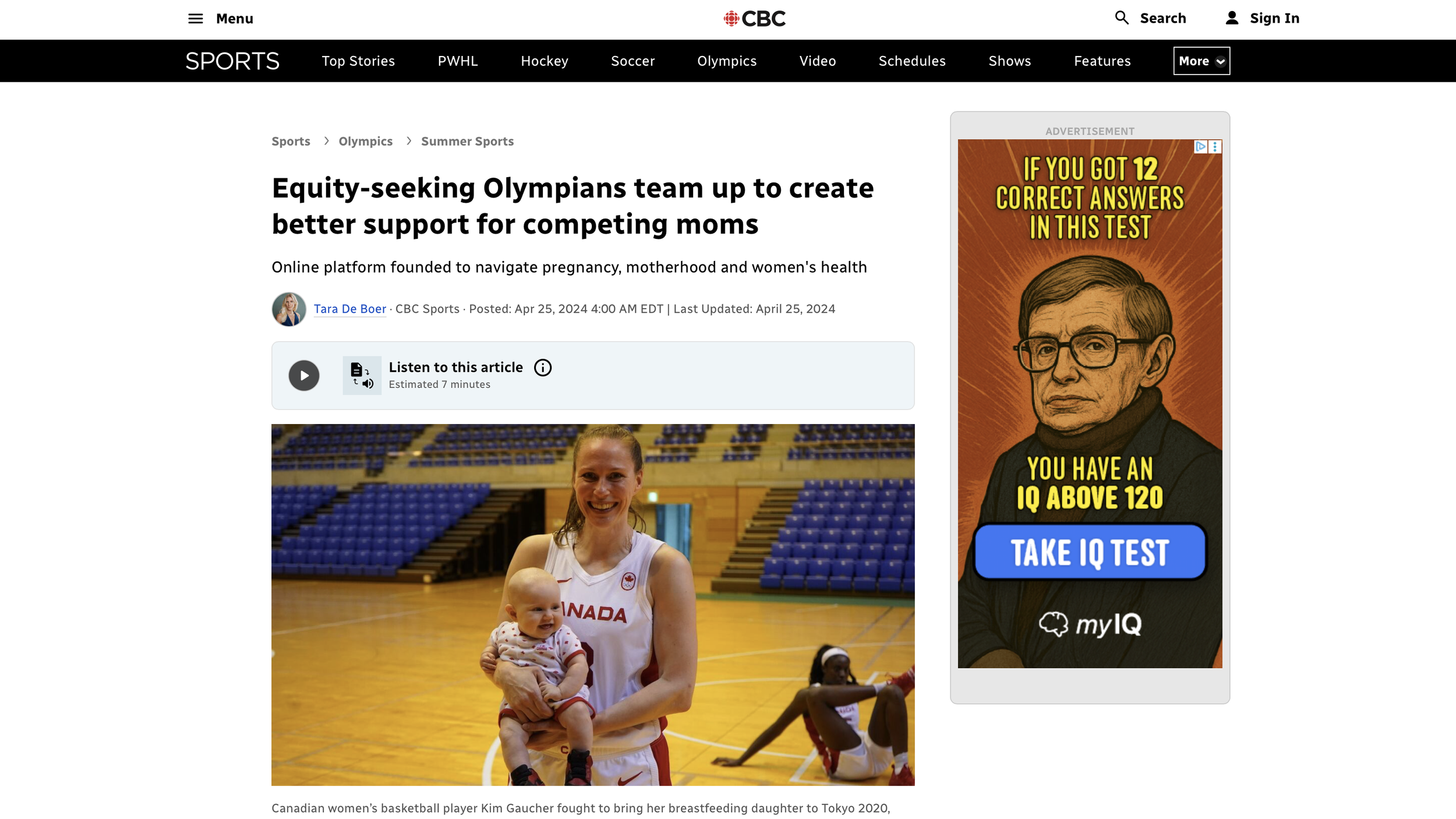Open the Kim Gaucher article photo
The image size is (1456, 819).
click(x=593, y=605)
